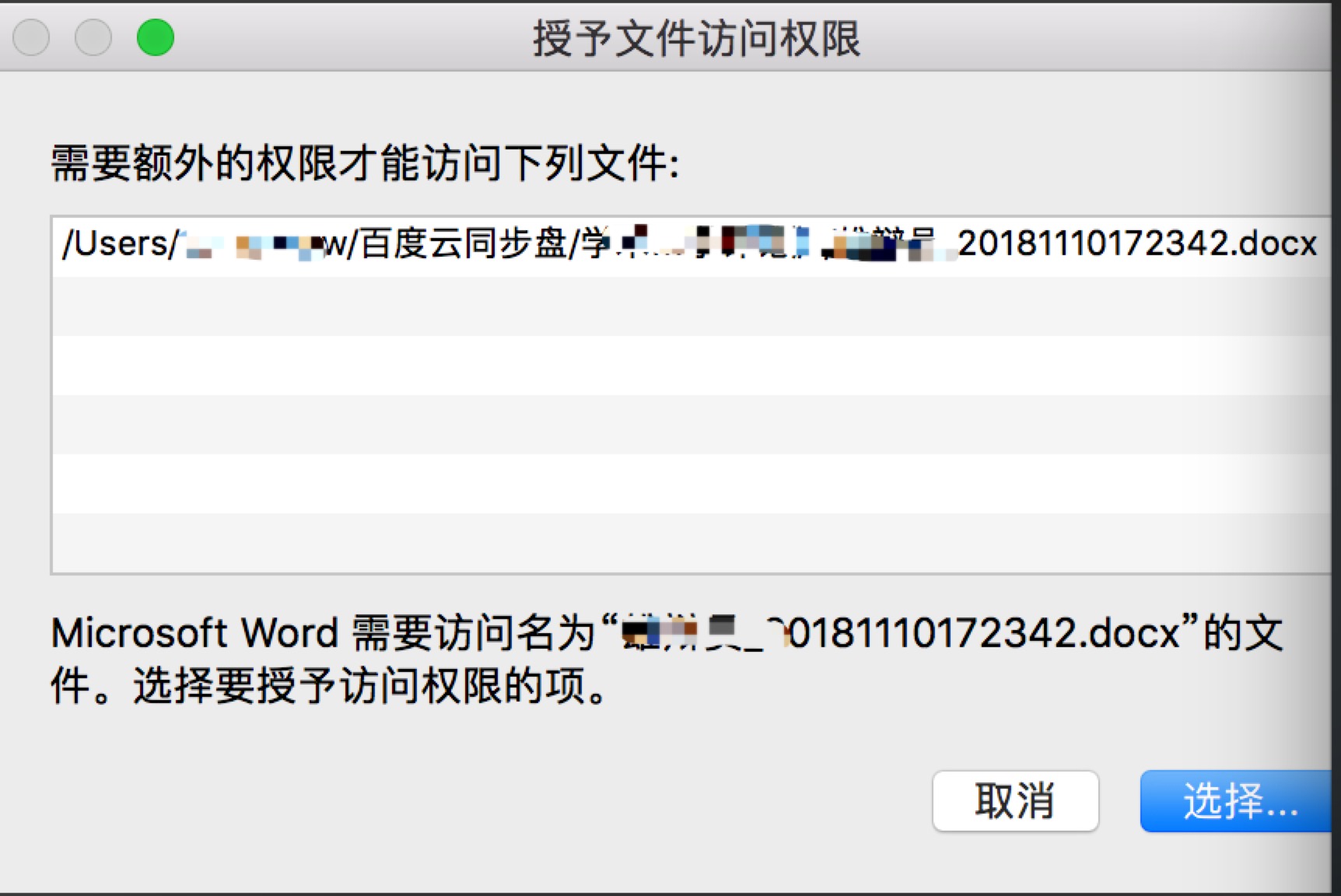Click the green zoom window button
The height and width of the screenshot is (896, 1341).
click(x=156, y=37)
